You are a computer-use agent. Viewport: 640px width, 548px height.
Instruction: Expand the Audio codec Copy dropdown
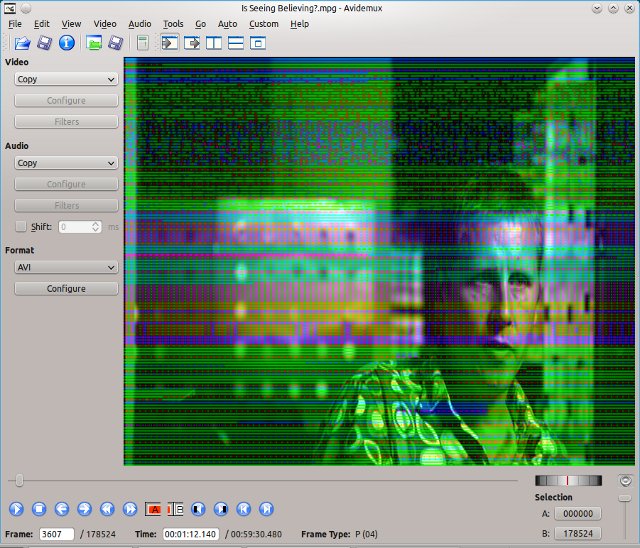pos(66,163)
